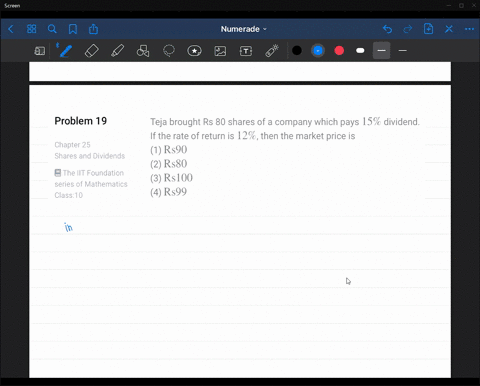The height and width of the screenshot is (386, 480).
Task: Click answer option (4) Rs99
Action: pyautogui.click(x=169, y=192)
